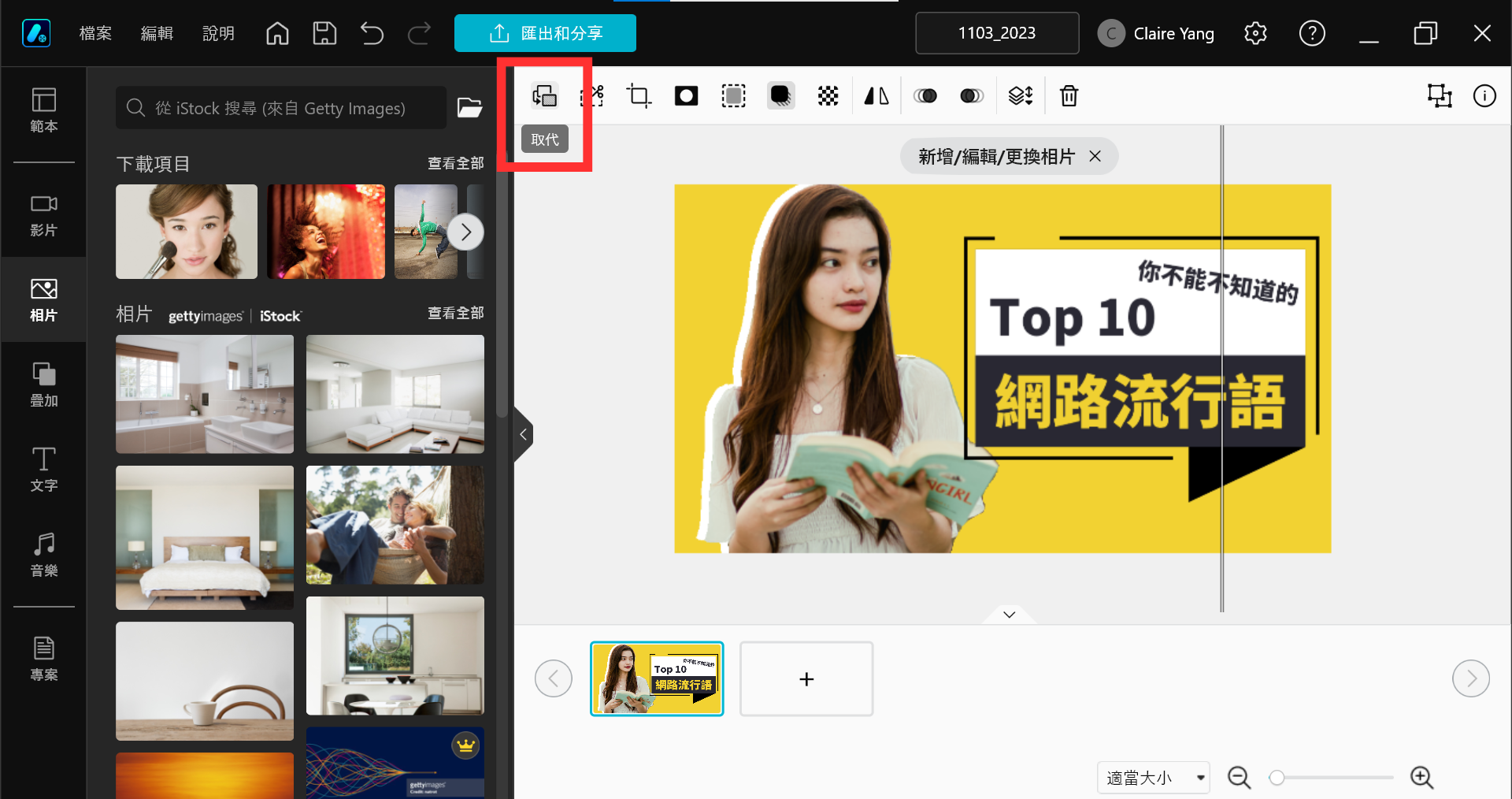The width and height of the screenshot is (1512, 799).
Task: Click the canvas resize icon
Action: (x=1440, y=96)
